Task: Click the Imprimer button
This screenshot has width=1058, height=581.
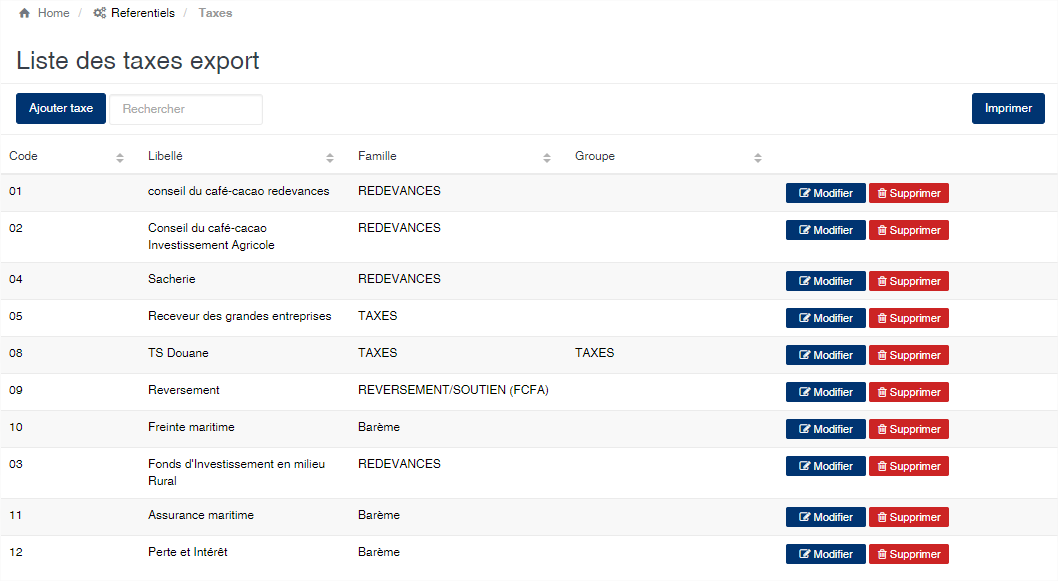Action: pyautogui.click(x=1008, y=109)
